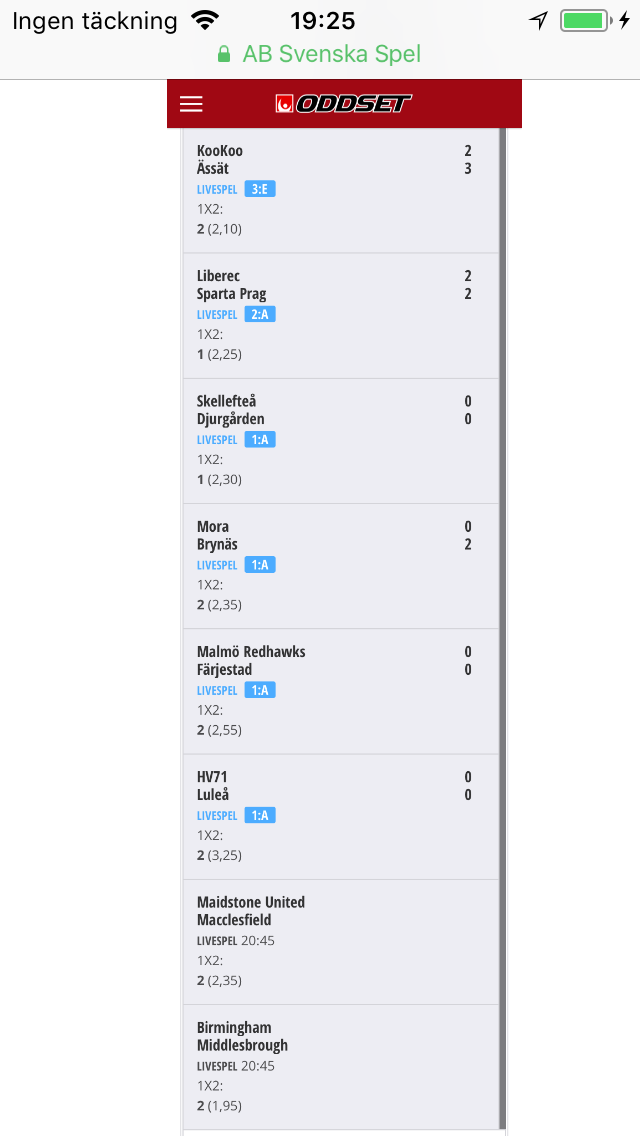
Task: Tap the 3:E period badge for KooKoo
Action: click(260, 190)
